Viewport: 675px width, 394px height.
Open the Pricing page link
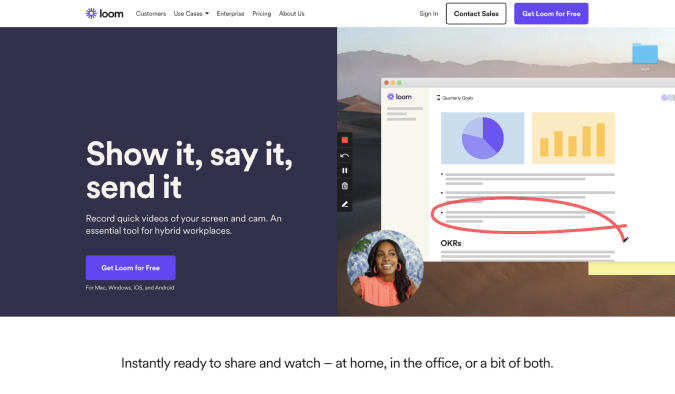262,14
